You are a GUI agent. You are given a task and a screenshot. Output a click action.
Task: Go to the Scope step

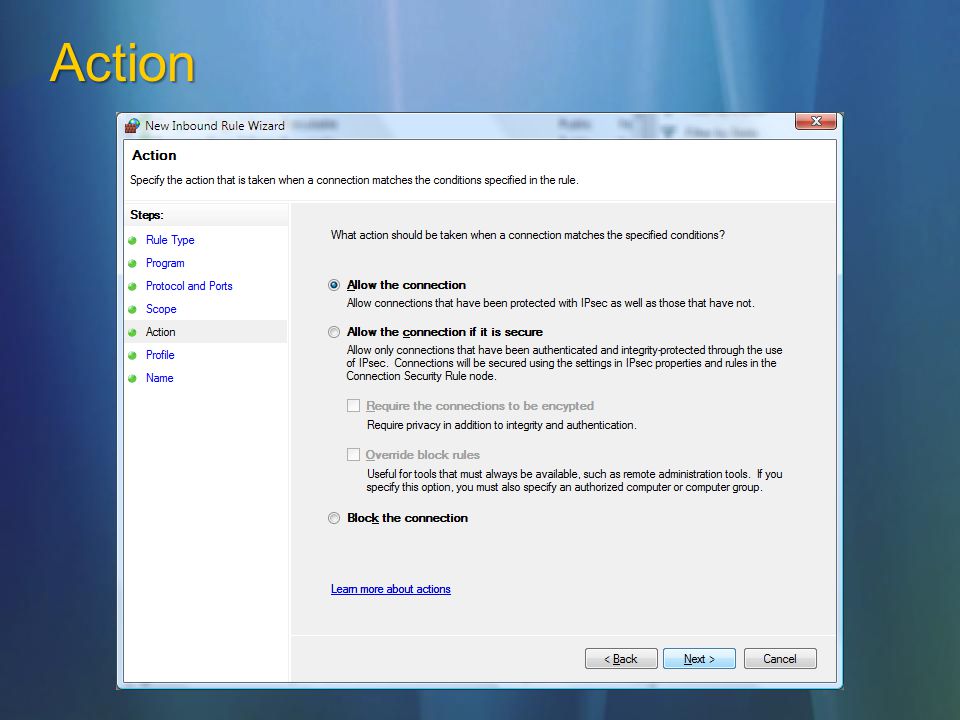click(161, 309)
